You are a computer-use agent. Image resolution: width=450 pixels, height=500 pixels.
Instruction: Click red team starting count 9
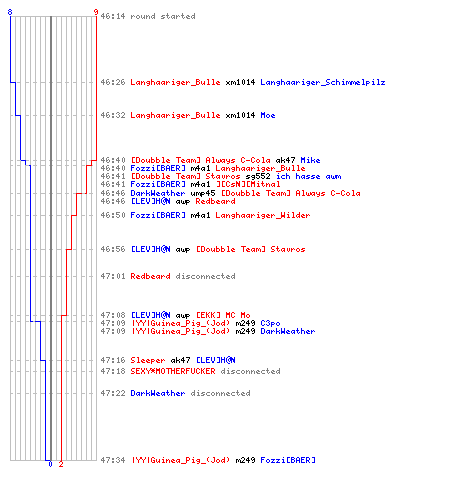pyautogui.click(x=96, y=12)
